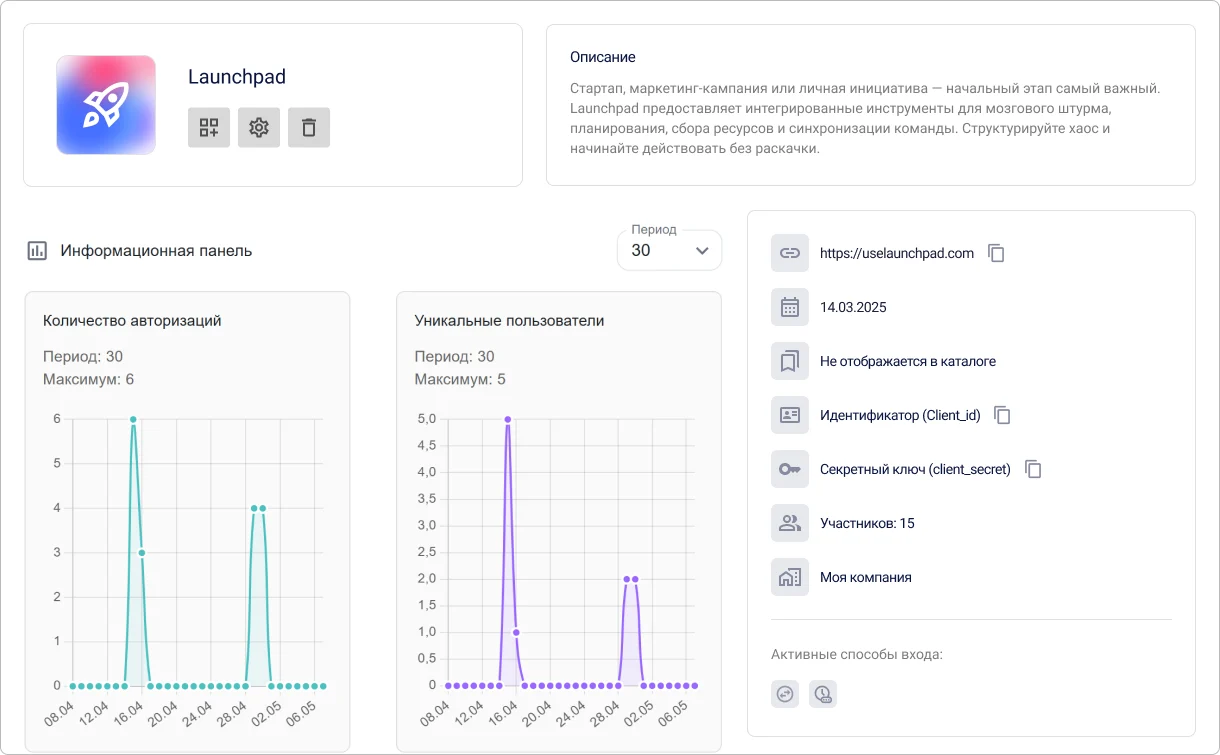Click the calendar icon next to 14.03.2025
Viewport: 1220px width, 755px height.
click(790, 307)
